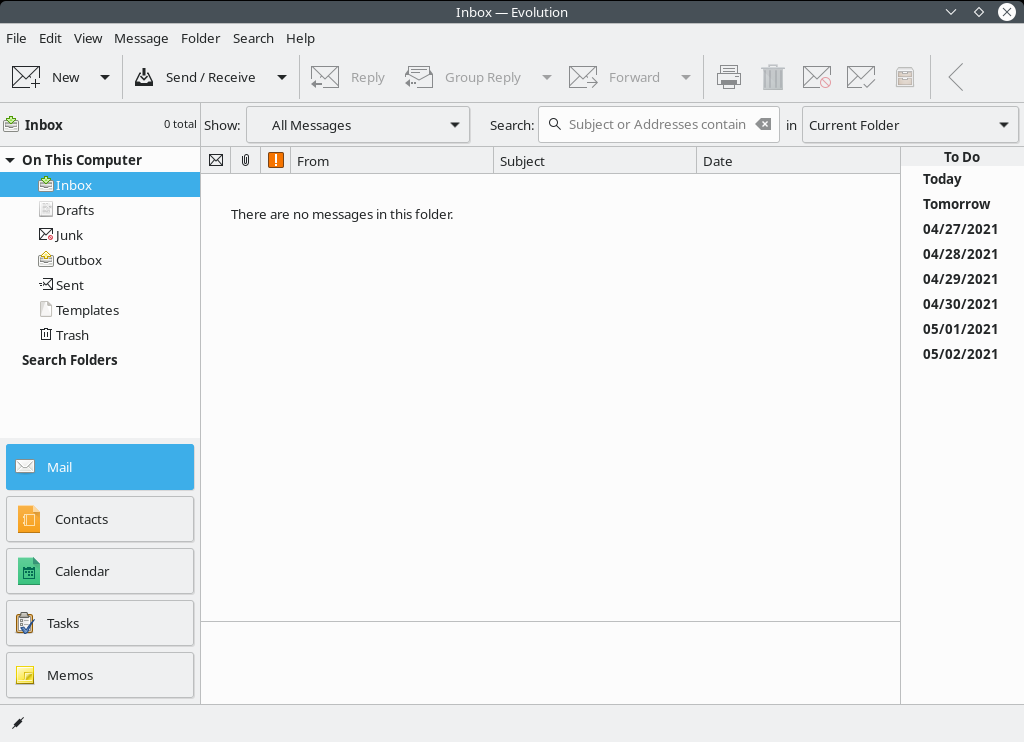Sort by the flagged column header
Image resolution: width=1024 pixels, height=742 pixels.
(x=276, y=160)
